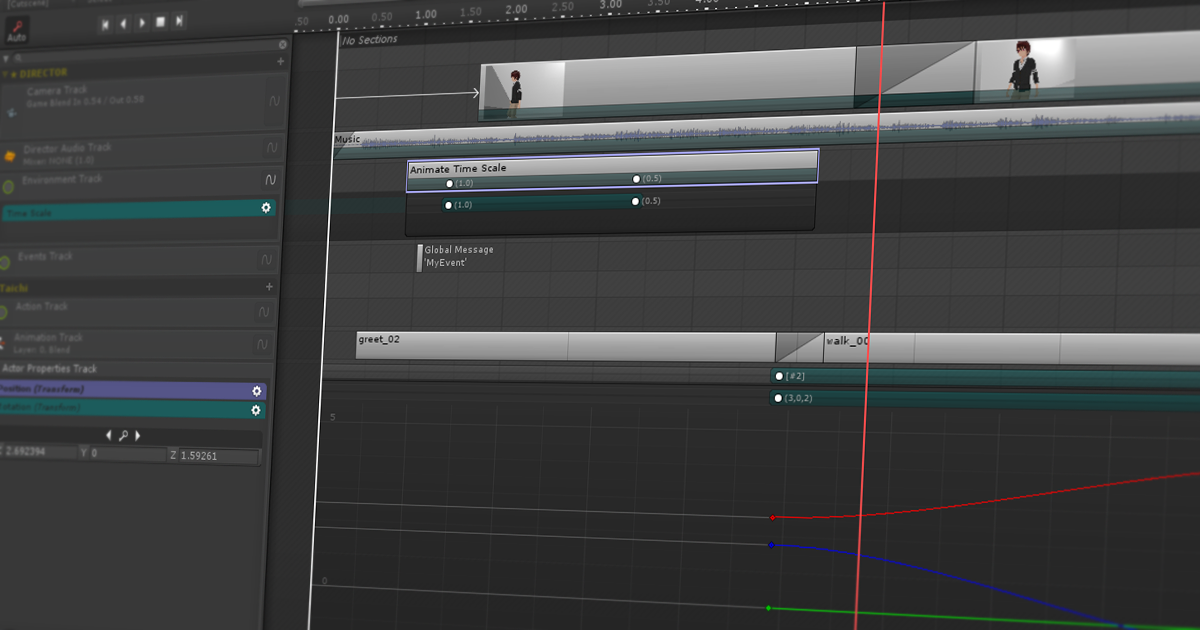Toggle the Events Track active circle
Image resolution: width=1200 pixels, height=630 pixels.
click(6, 263)
